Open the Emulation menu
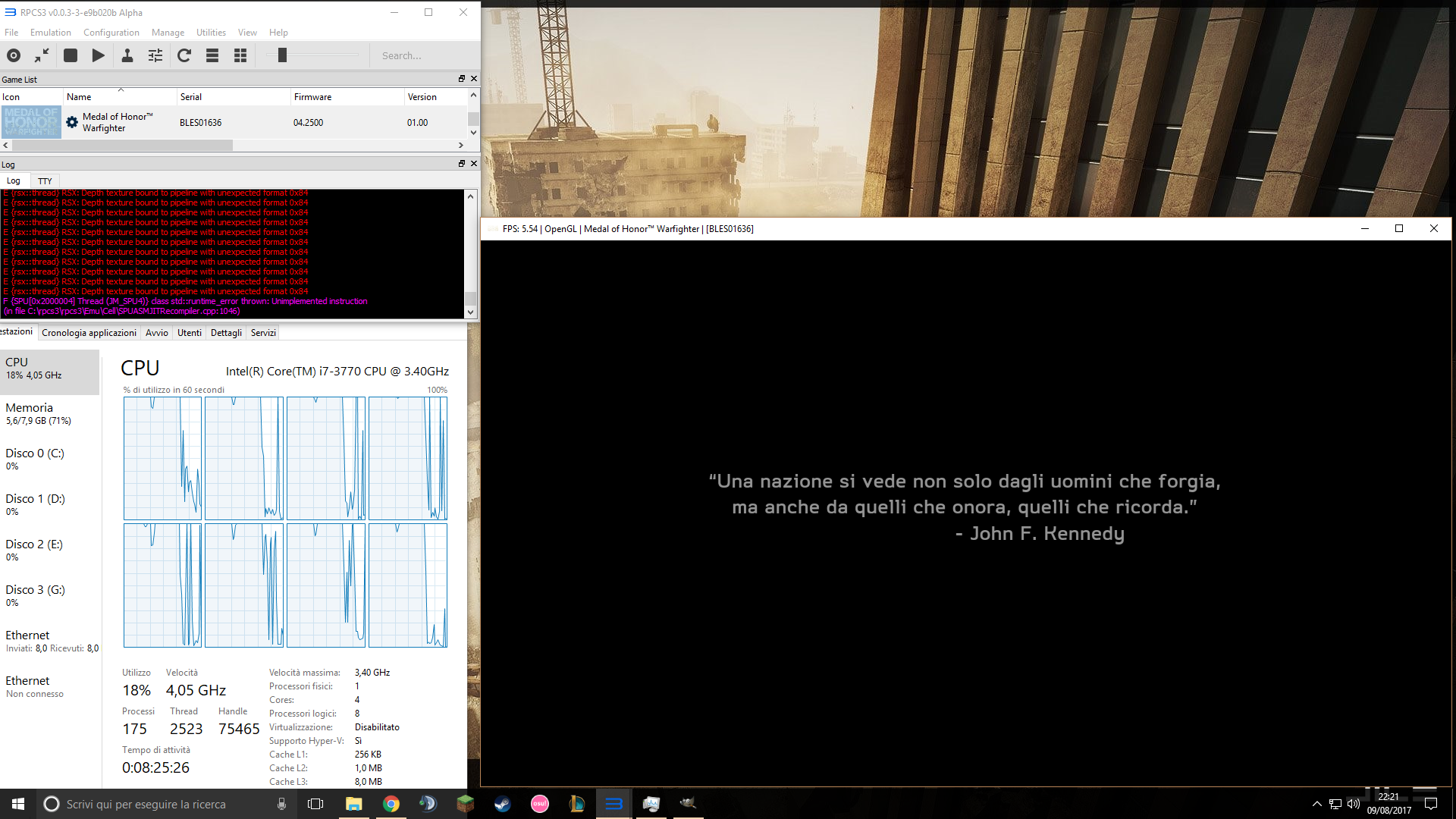 50,33
